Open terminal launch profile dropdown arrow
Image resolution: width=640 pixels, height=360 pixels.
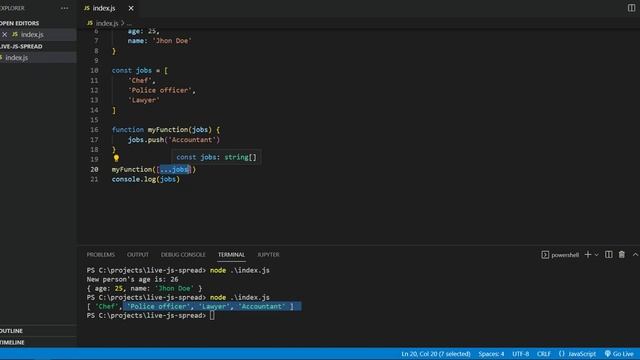[596, 255]
